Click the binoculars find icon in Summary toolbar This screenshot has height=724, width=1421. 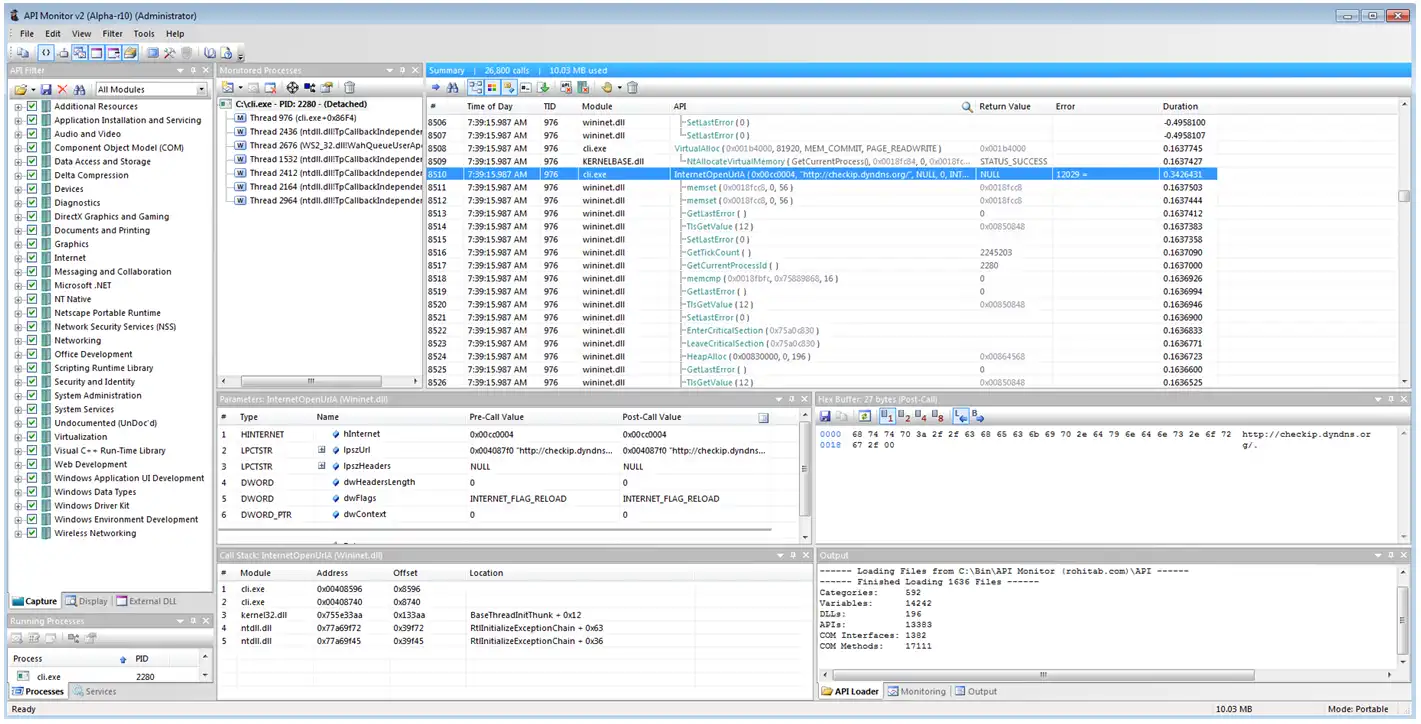coord(452,88)
